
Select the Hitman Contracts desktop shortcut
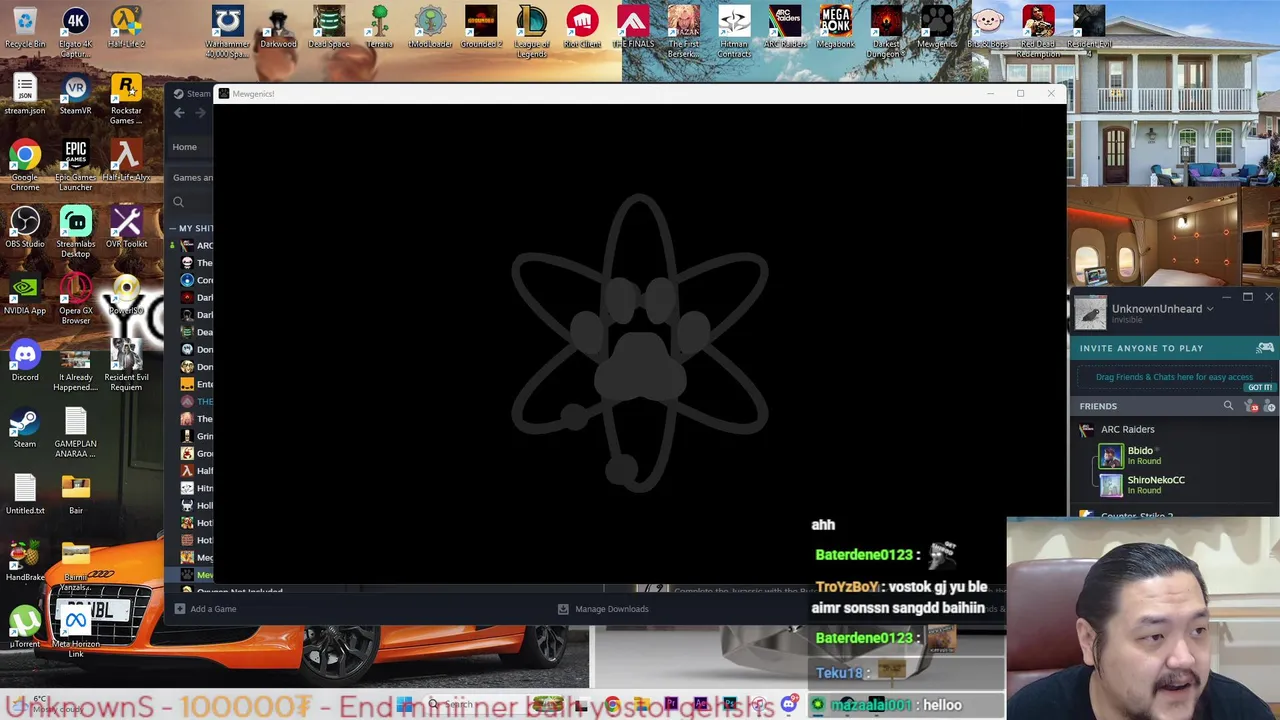point(734,32)
